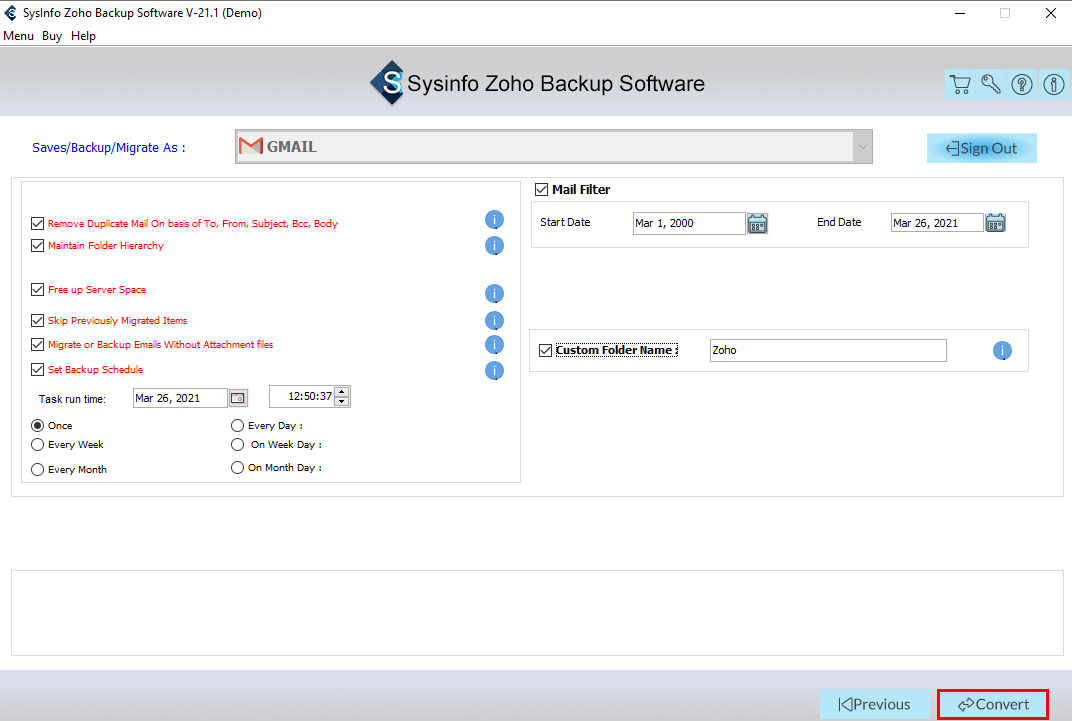Image resolution: width=1072 pixels, height=721 pixels.
Task: Click info icon for Remove Duplicate Mail
Action: (494, 220)
